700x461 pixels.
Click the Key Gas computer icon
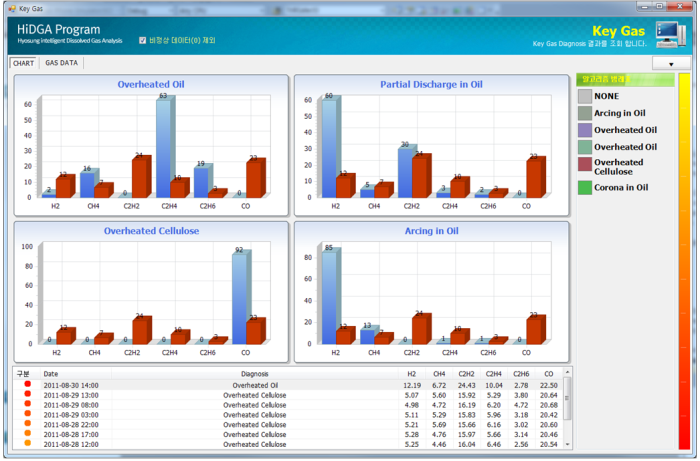pos(671,34)
